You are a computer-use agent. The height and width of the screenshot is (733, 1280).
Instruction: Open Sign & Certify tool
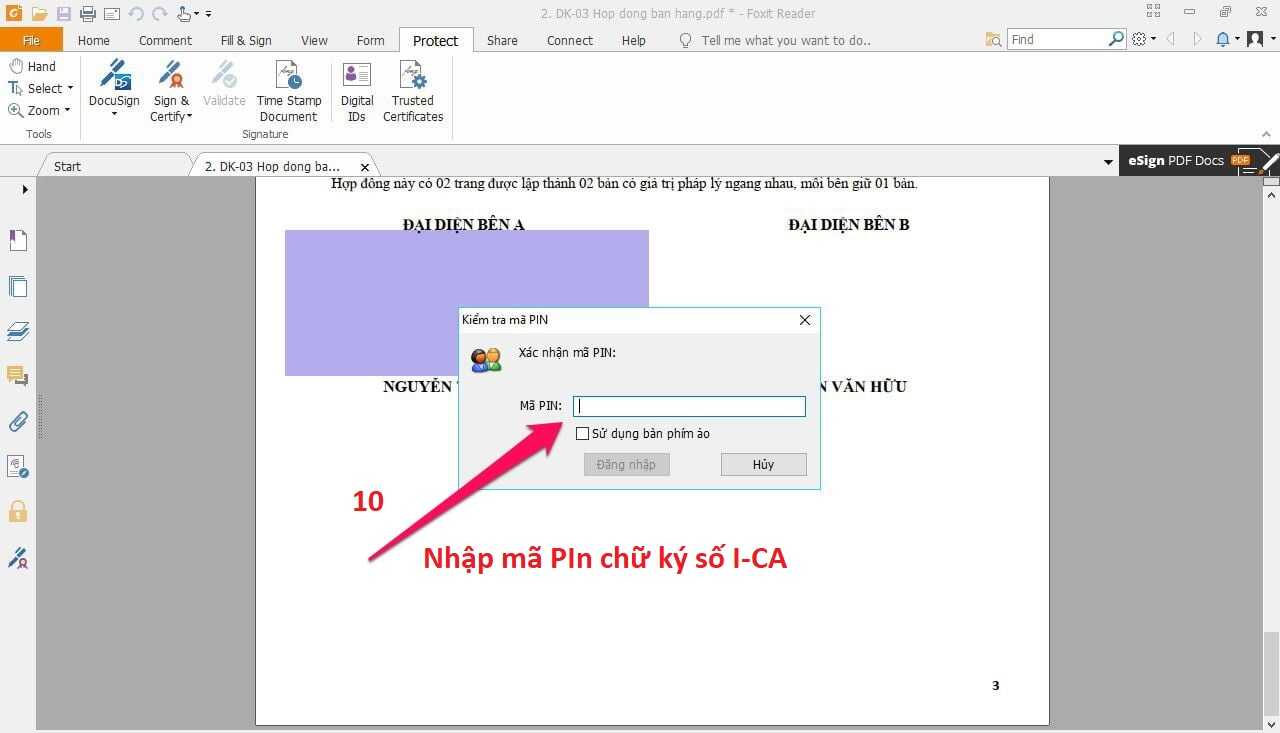pyautogui.click(x=171, y=90)
